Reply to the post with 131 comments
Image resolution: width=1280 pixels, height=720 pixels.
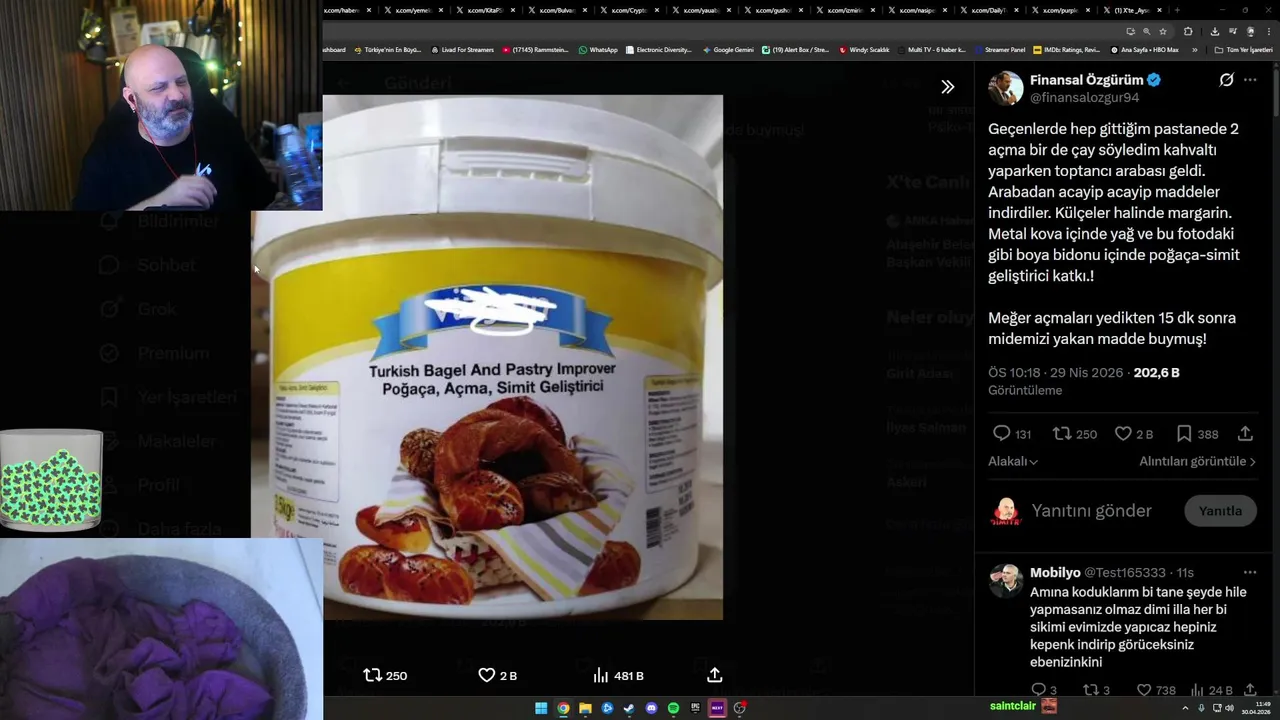coord(1001,434)
